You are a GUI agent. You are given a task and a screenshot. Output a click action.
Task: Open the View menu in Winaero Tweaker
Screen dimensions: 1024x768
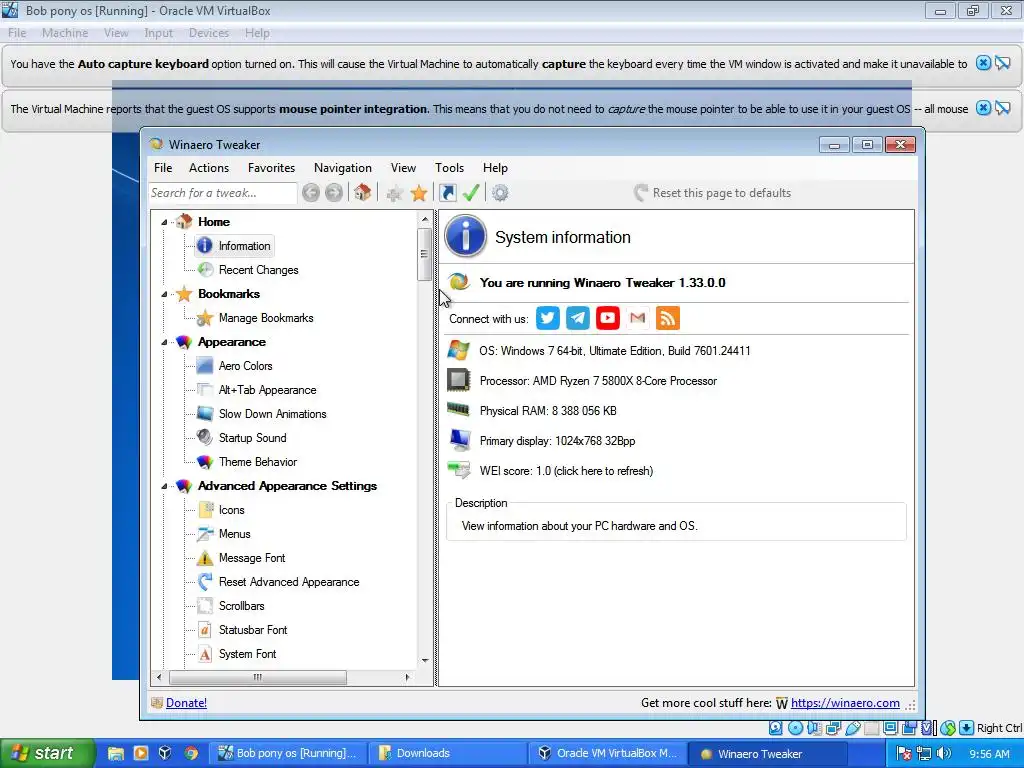(x=404, y=168)
